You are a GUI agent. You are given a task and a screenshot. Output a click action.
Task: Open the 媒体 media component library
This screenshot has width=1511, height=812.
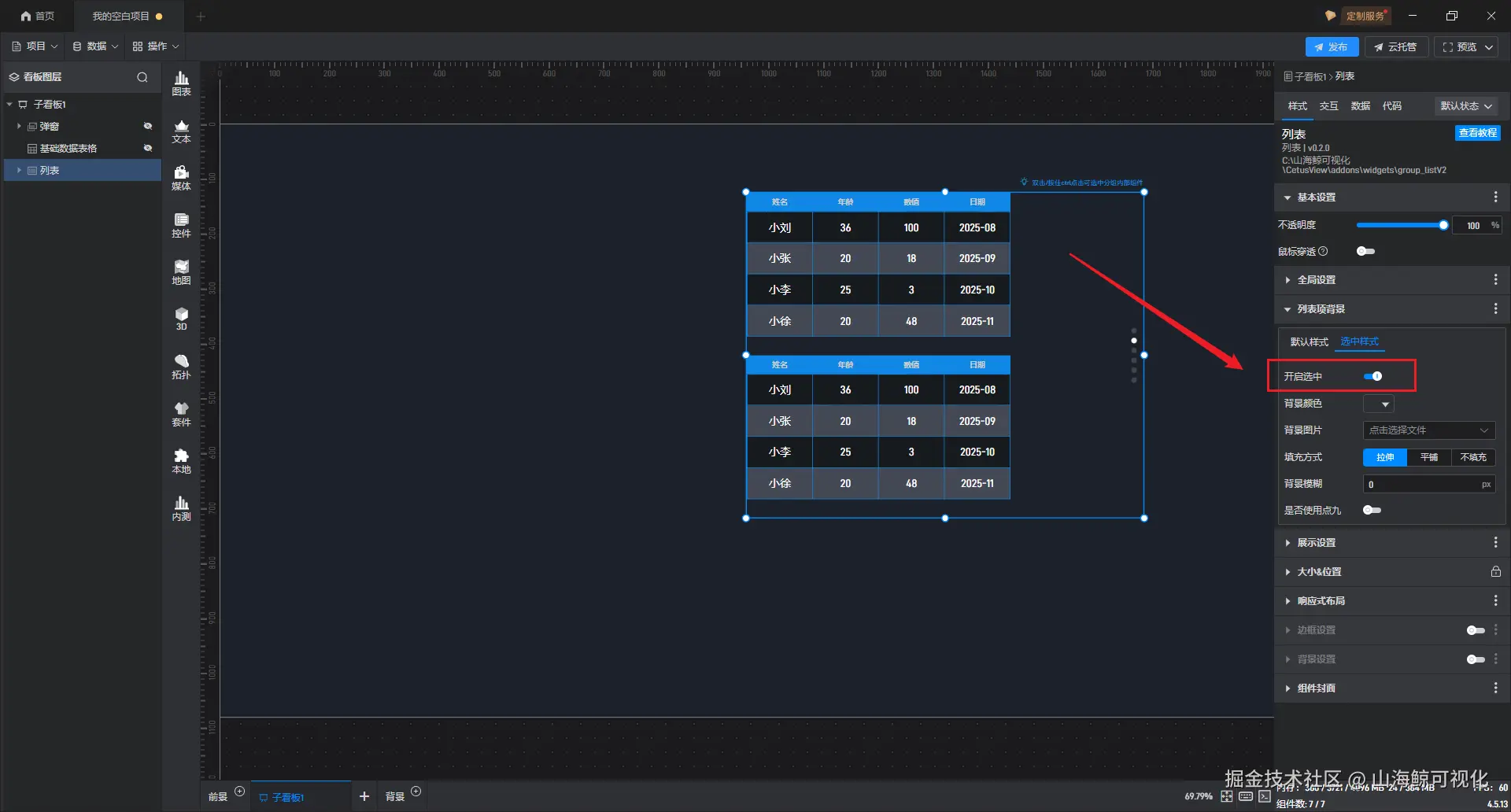[181, 178]
